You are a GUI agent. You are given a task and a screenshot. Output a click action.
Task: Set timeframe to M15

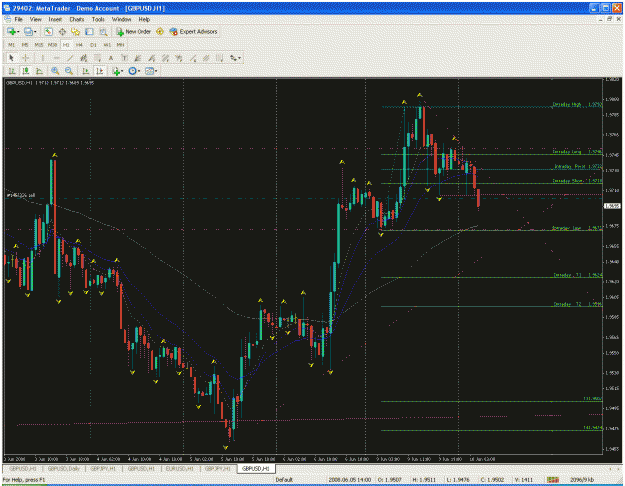point(39,45)
